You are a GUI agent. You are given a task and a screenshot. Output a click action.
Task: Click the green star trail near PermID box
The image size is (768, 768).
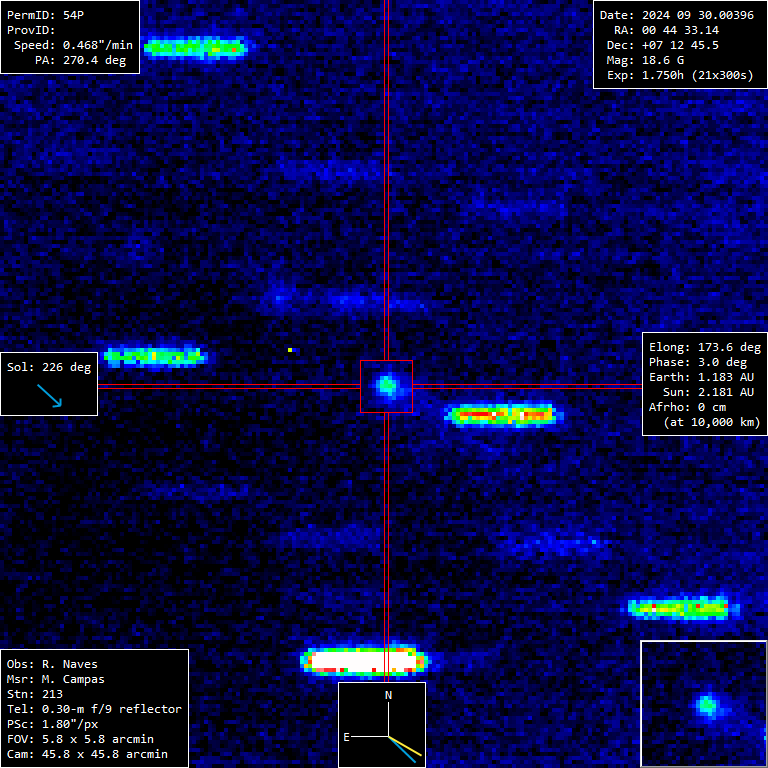tap(195, 48)
